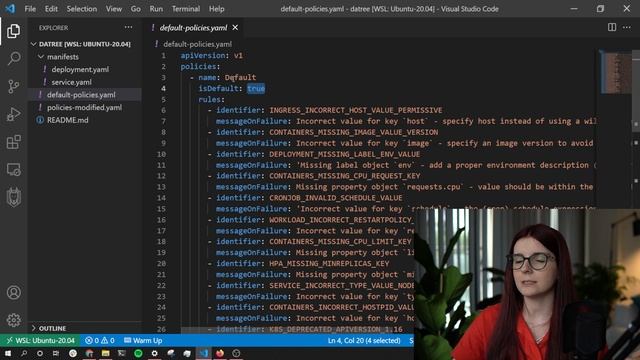Image resolution: width=640 pixels, height=360 pixels.
Task: Open the Run menu
Action: pos(156,9)
